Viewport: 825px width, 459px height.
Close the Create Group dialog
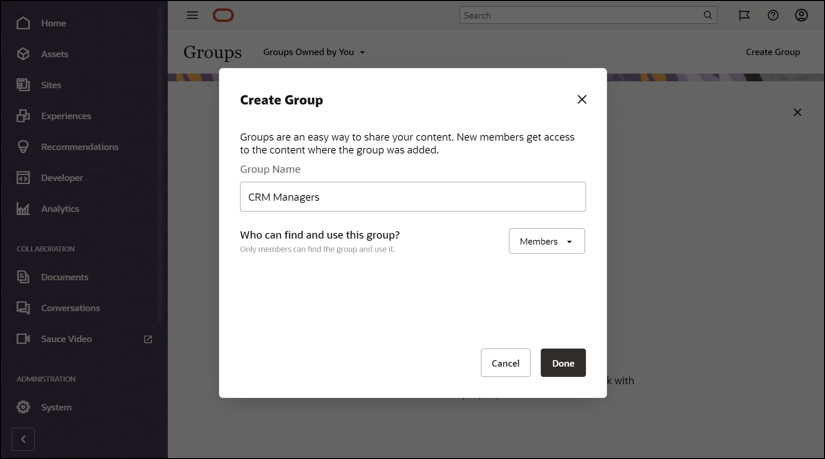click(x=582, y=99)
